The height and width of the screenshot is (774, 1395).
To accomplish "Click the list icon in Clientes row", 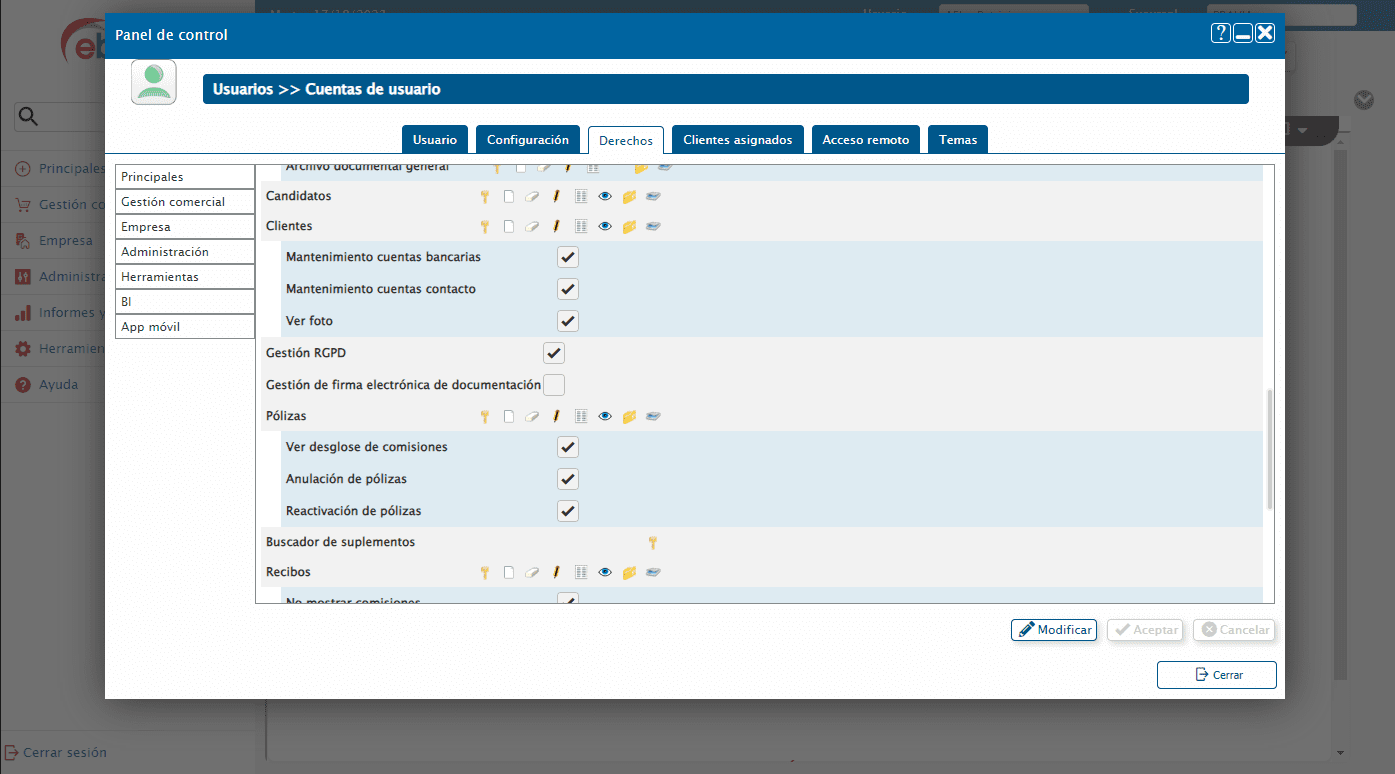I will [x=581, y=227].
